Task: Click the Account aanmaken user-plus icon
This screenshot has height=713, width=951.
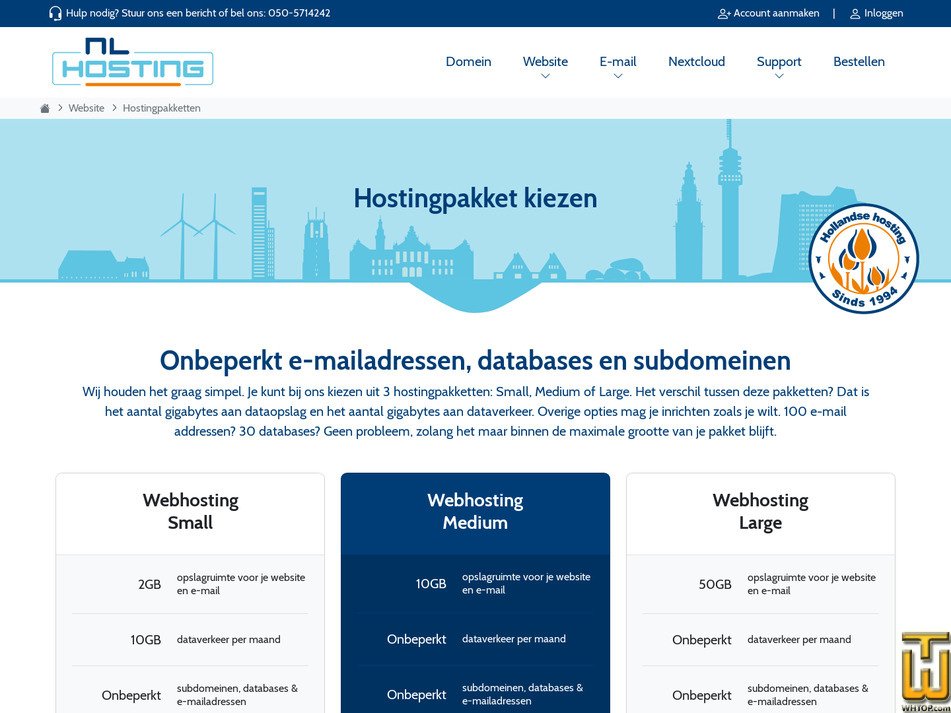Action: pyautogui.click(x=724, y=13)
